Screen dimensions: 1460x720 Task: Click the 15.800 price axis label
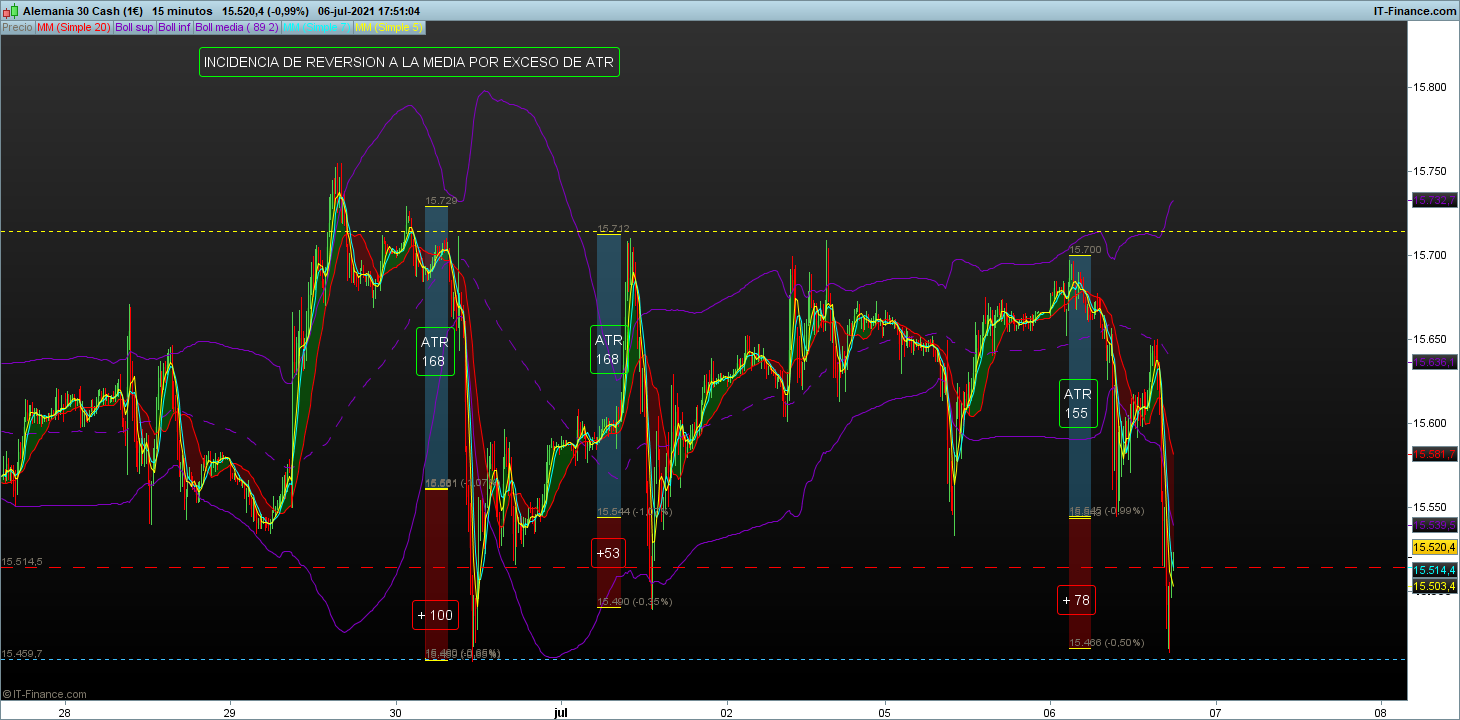1430,87
